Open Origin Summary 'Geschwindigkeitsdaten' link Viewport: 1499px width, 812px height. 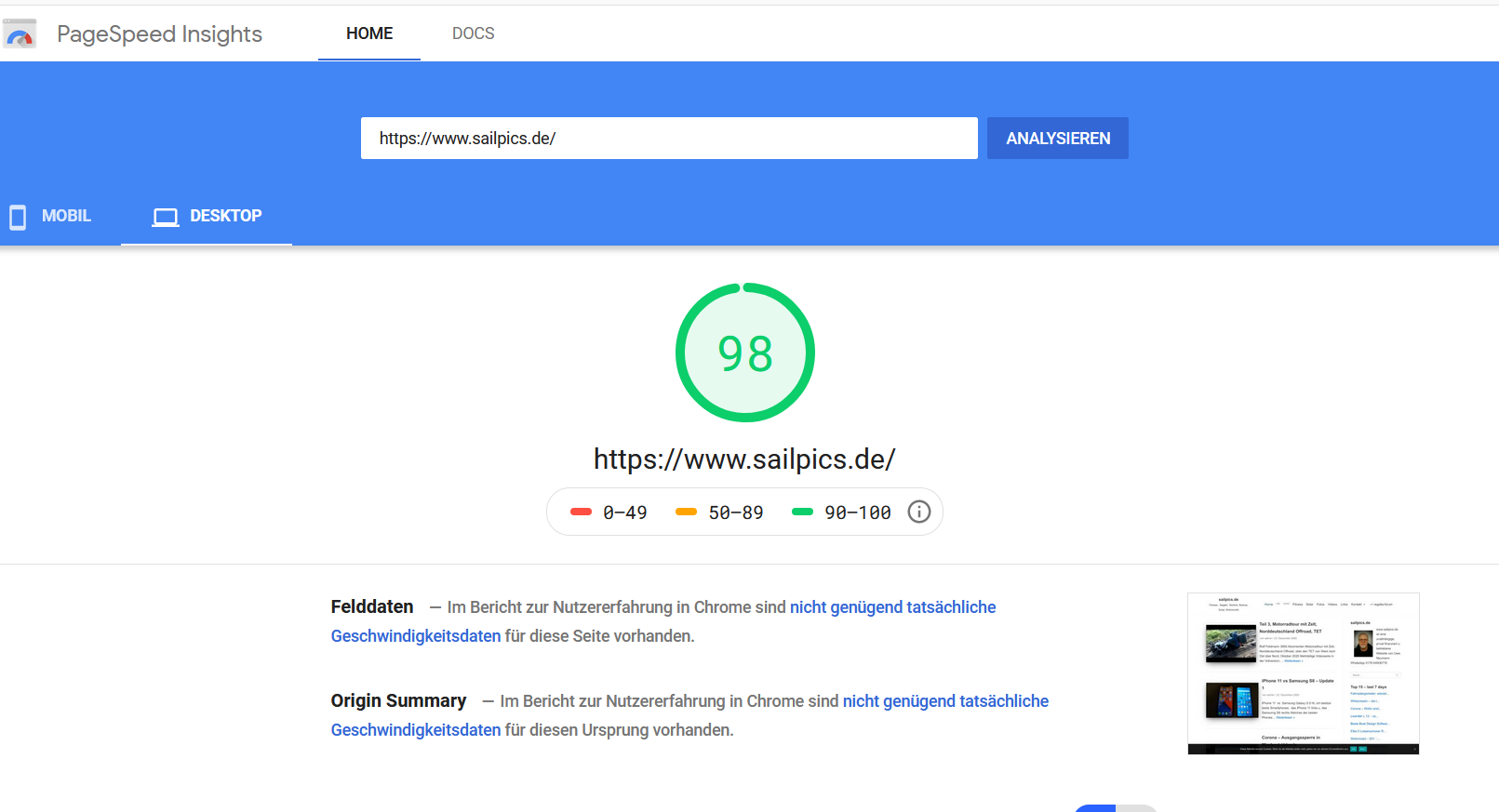tap(416, 729)
